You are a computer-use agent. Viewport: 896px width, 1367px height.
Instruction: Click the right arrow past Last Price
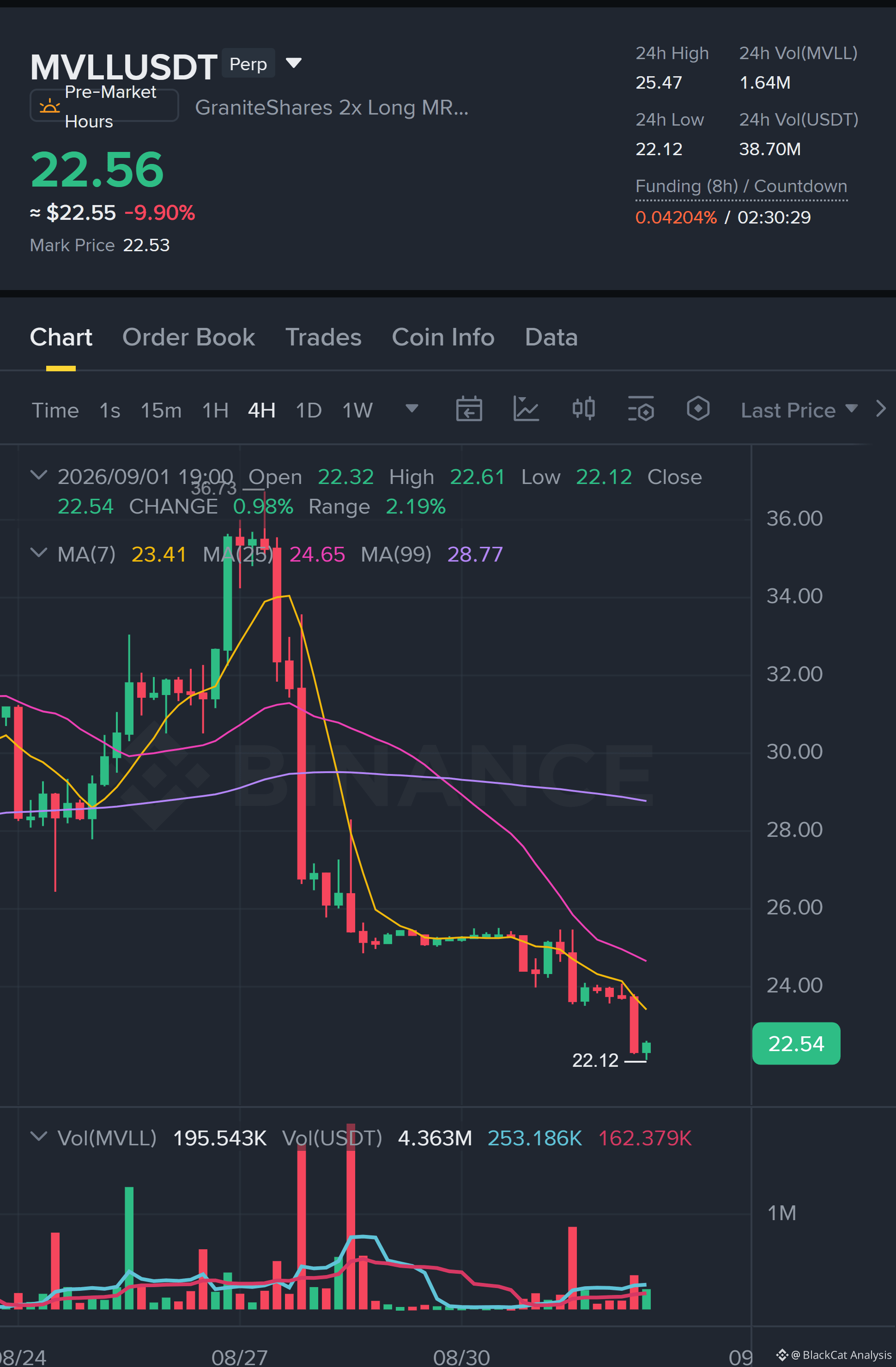click(x=880, y=409)
